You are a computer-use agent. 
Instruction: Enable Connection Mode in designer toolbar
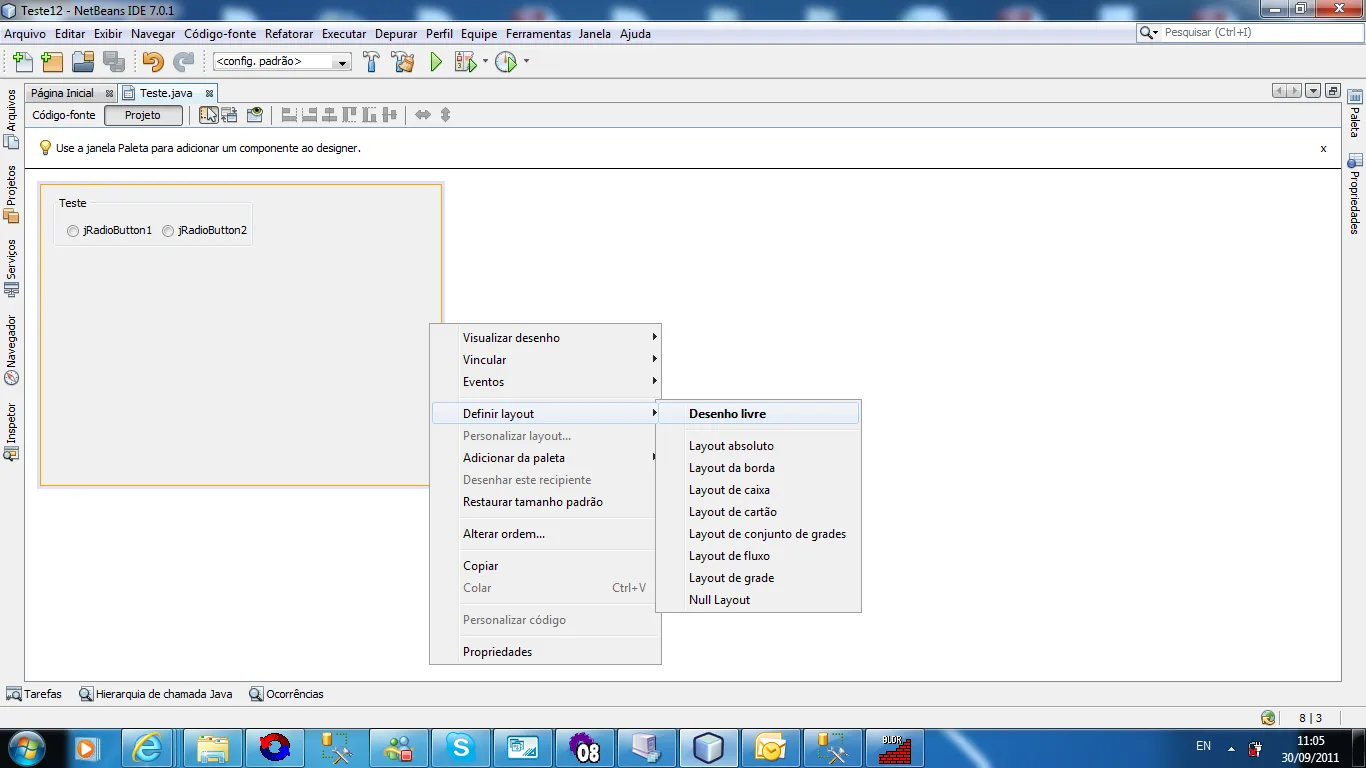(x=230, y=115)
